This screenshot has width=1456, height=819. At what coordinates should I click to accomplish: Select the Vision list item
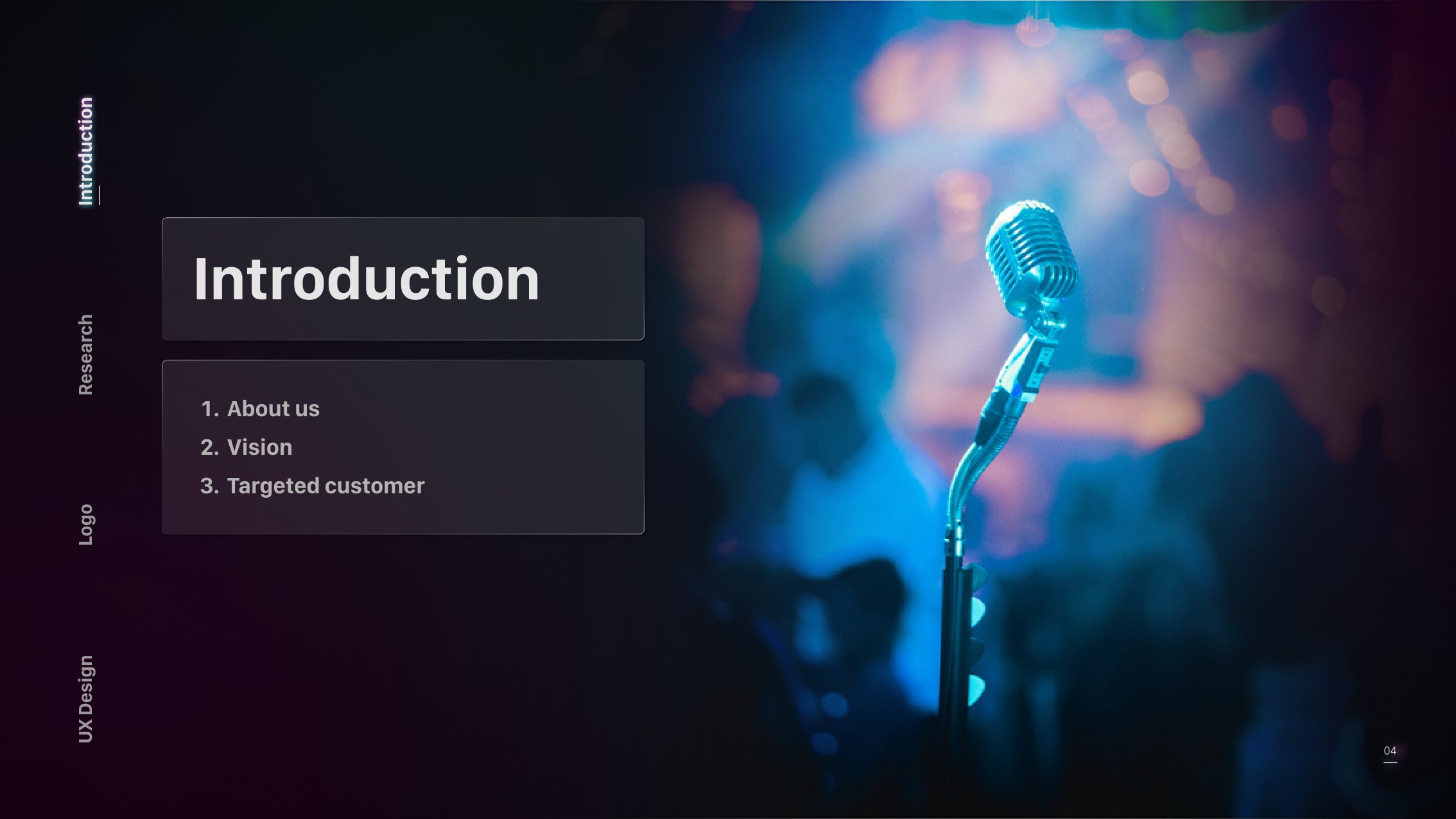(x=260, y=447)
